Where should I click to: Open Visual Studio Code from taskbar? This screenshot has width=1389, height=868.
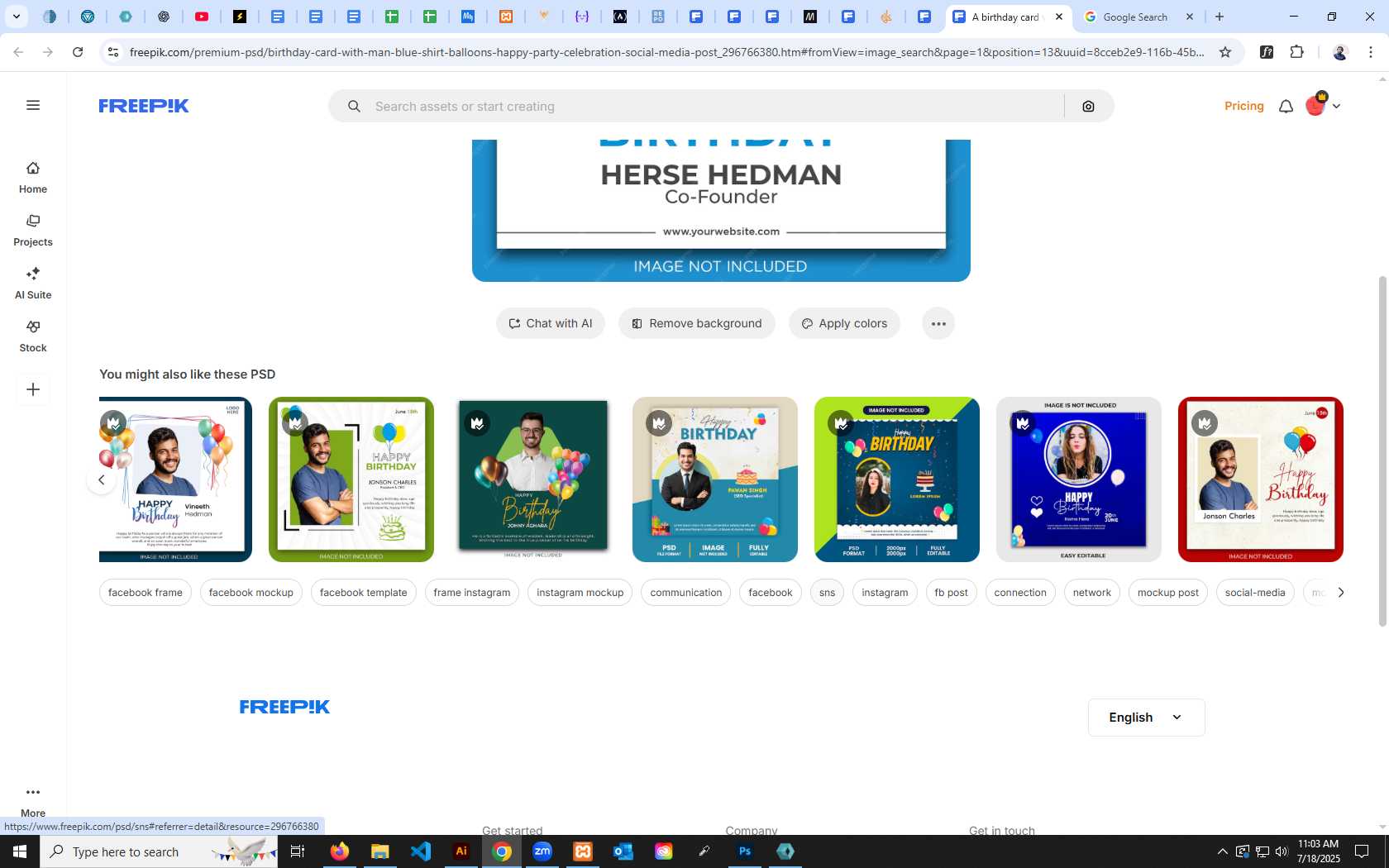coord(421,851)
